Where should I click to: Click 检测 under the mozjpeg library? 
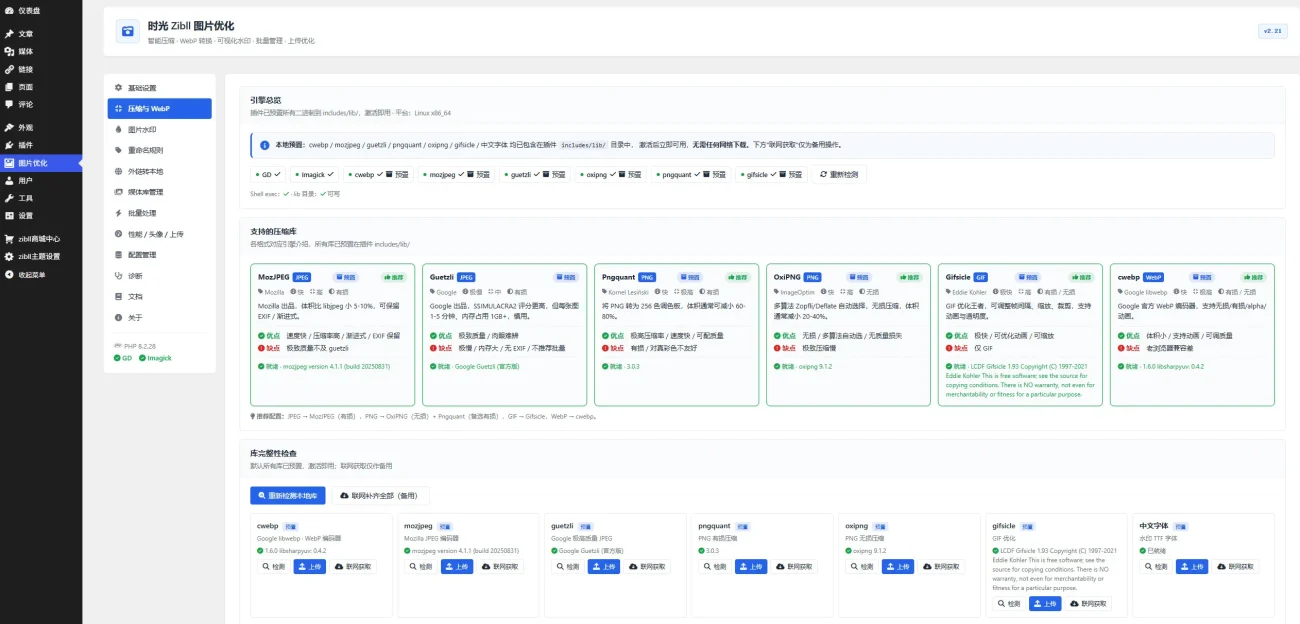(x=420, y=566)
